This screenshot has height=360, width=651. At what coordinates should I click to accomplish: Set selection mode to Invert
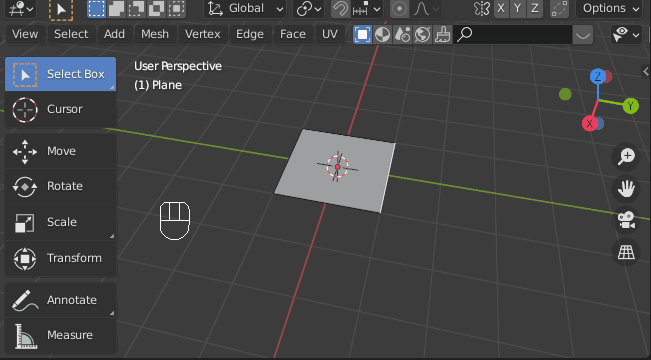click(x=156, y=8)
